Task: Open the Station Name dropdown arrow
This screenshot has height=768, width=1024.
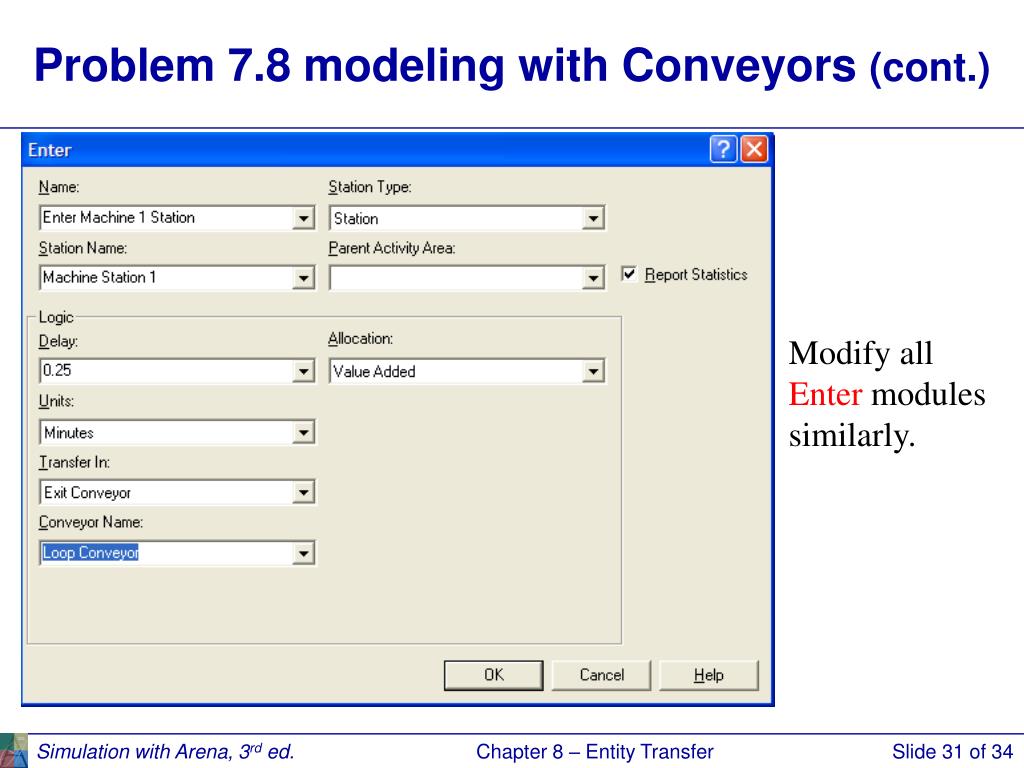Action: click(x=303, y=278)
